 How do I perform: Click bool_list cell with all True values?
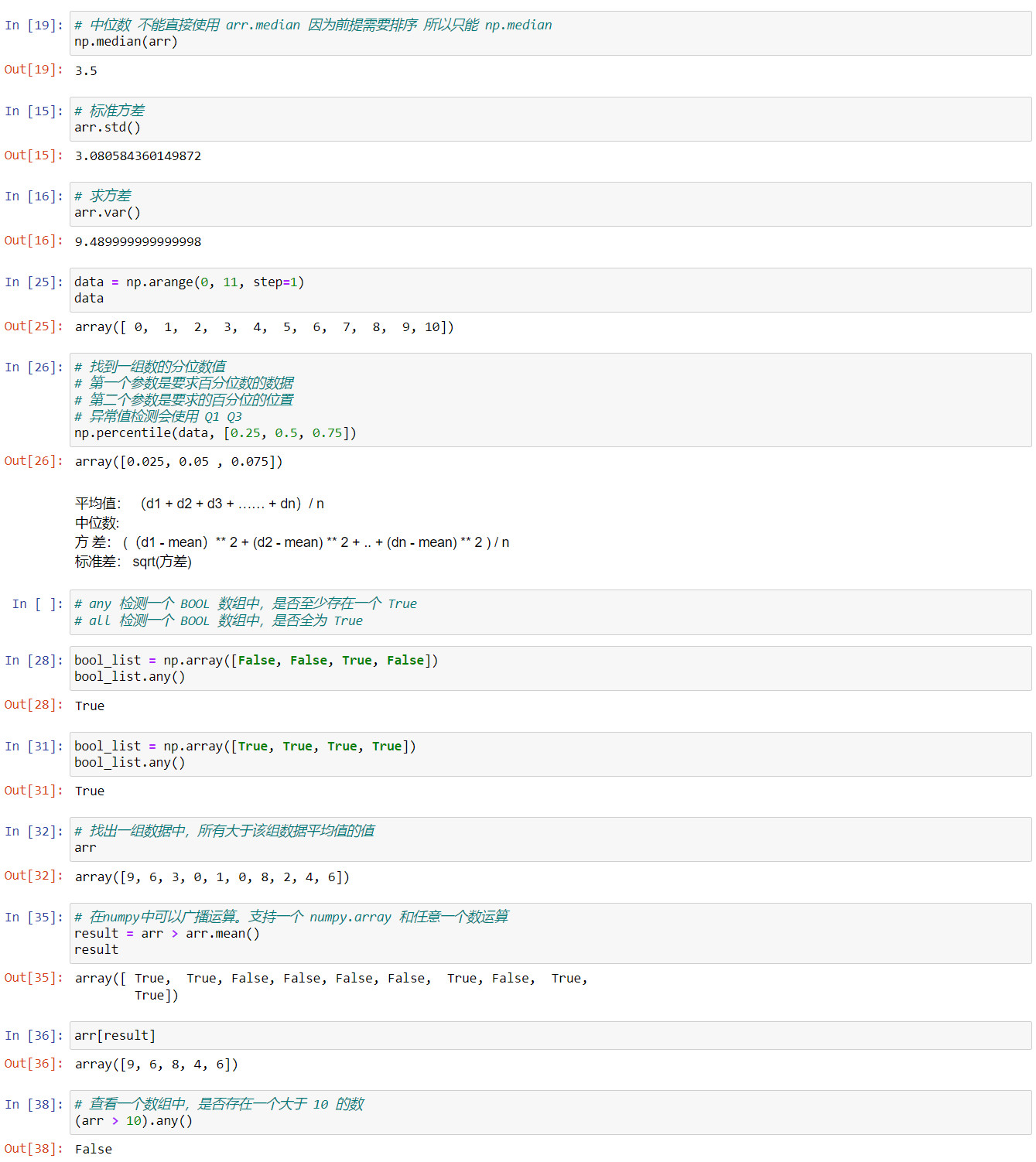(550, 754)
